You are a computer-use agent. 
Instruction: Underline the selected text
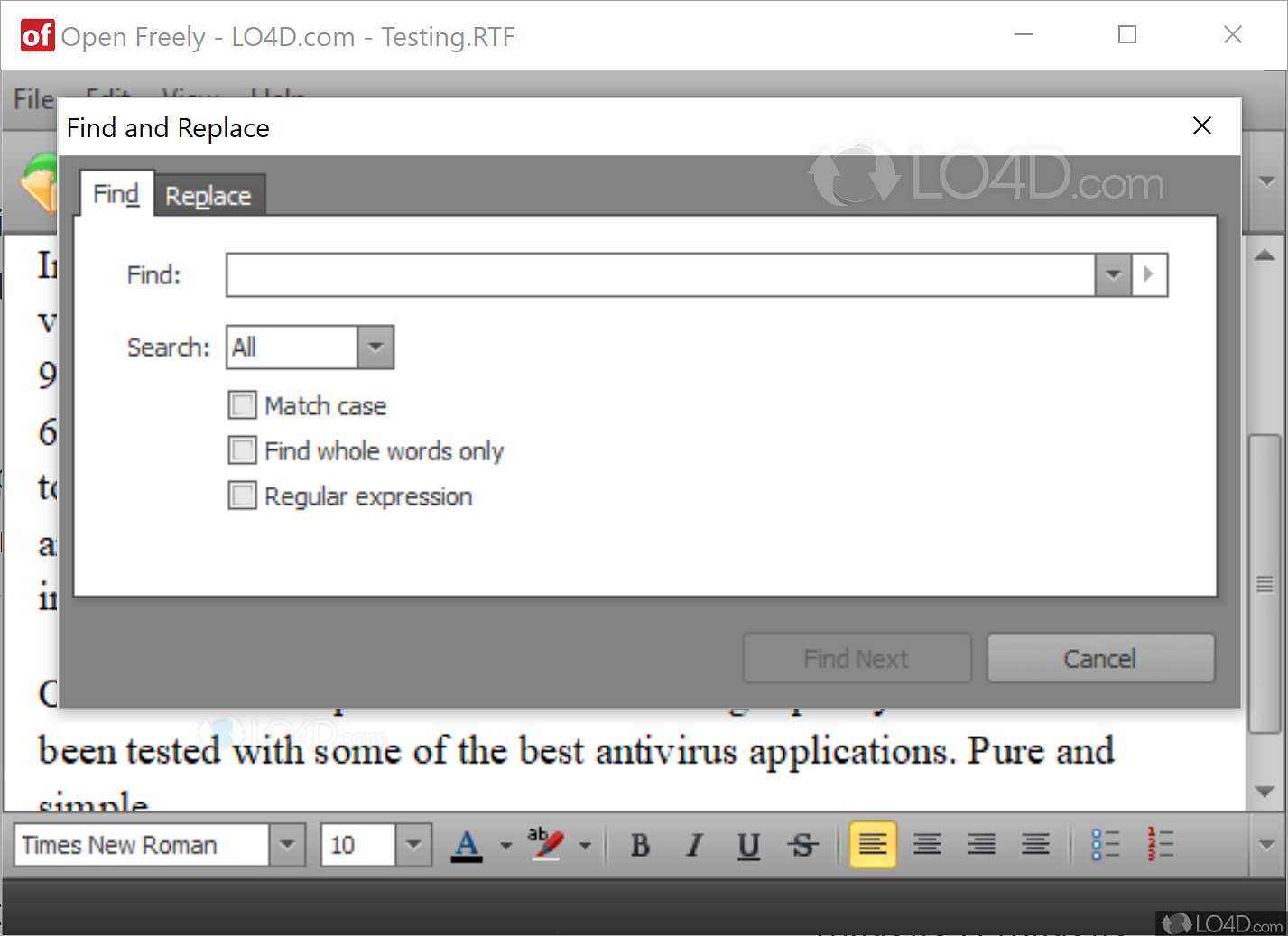click(748, 845)
